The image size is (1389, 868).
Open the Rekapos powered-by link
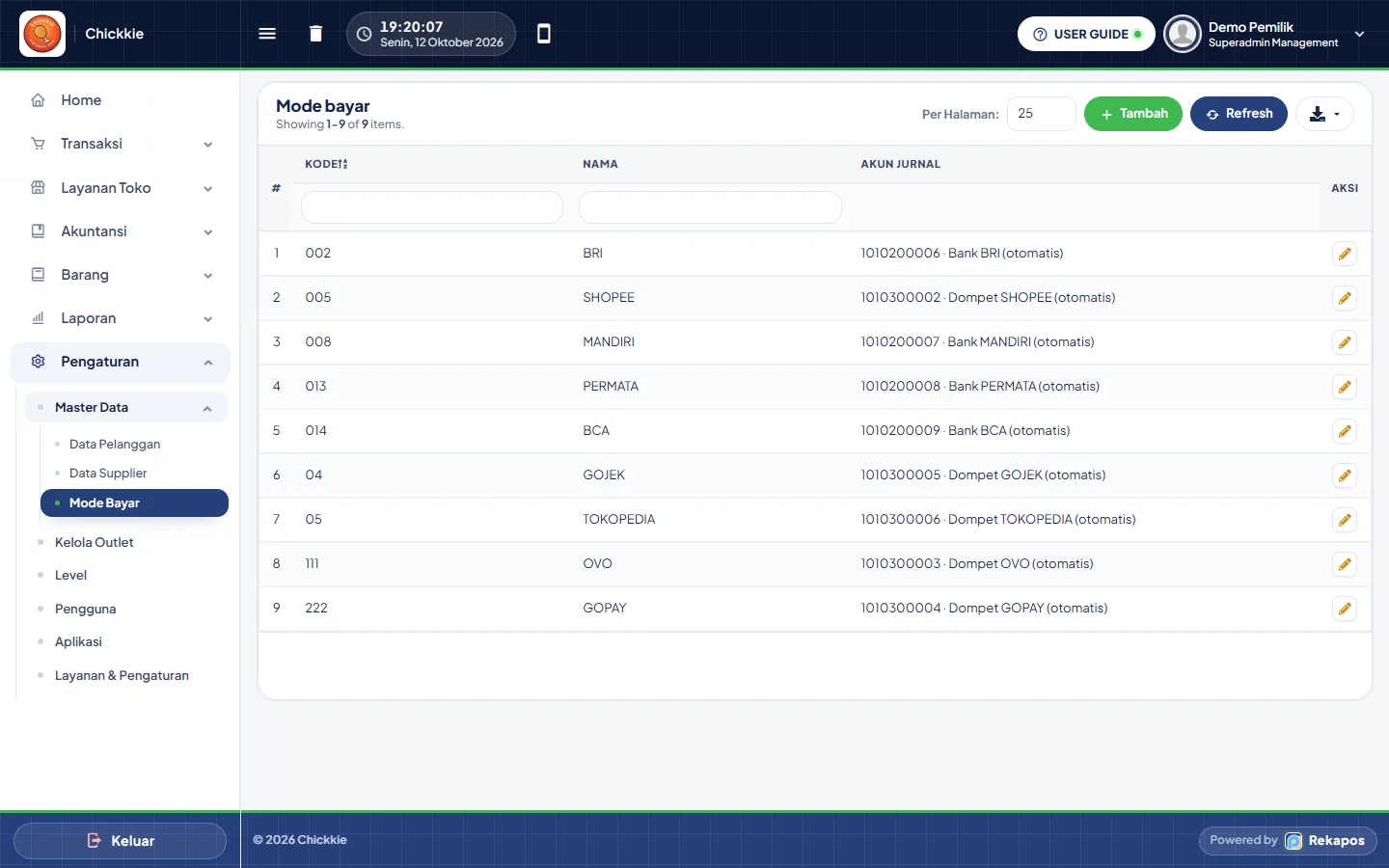tap(1288, 841)
